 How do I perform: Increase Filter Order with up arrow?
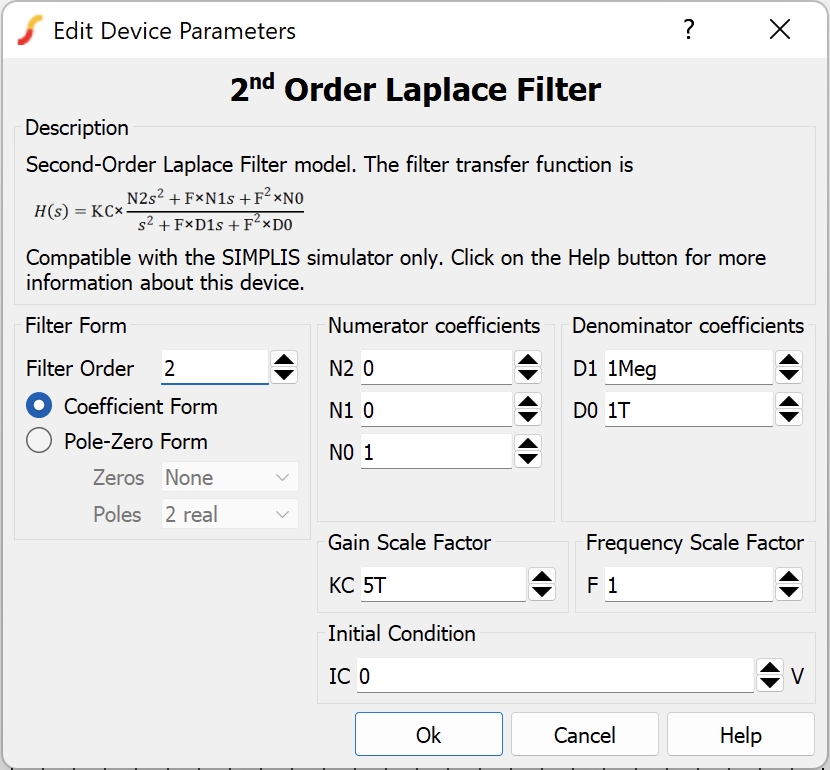(x=284, y=360)
